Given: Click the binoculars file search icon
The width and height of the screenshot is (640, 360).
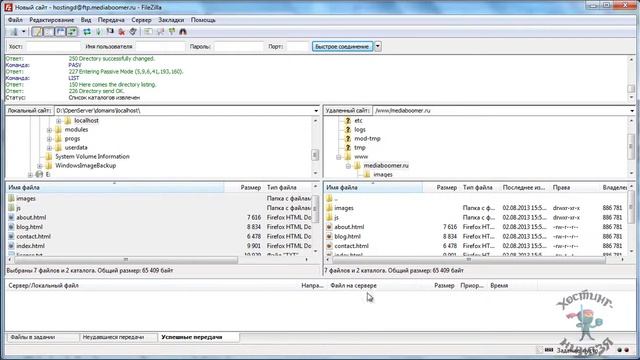Looking at the screenshot, I should (x=183, y=31).
